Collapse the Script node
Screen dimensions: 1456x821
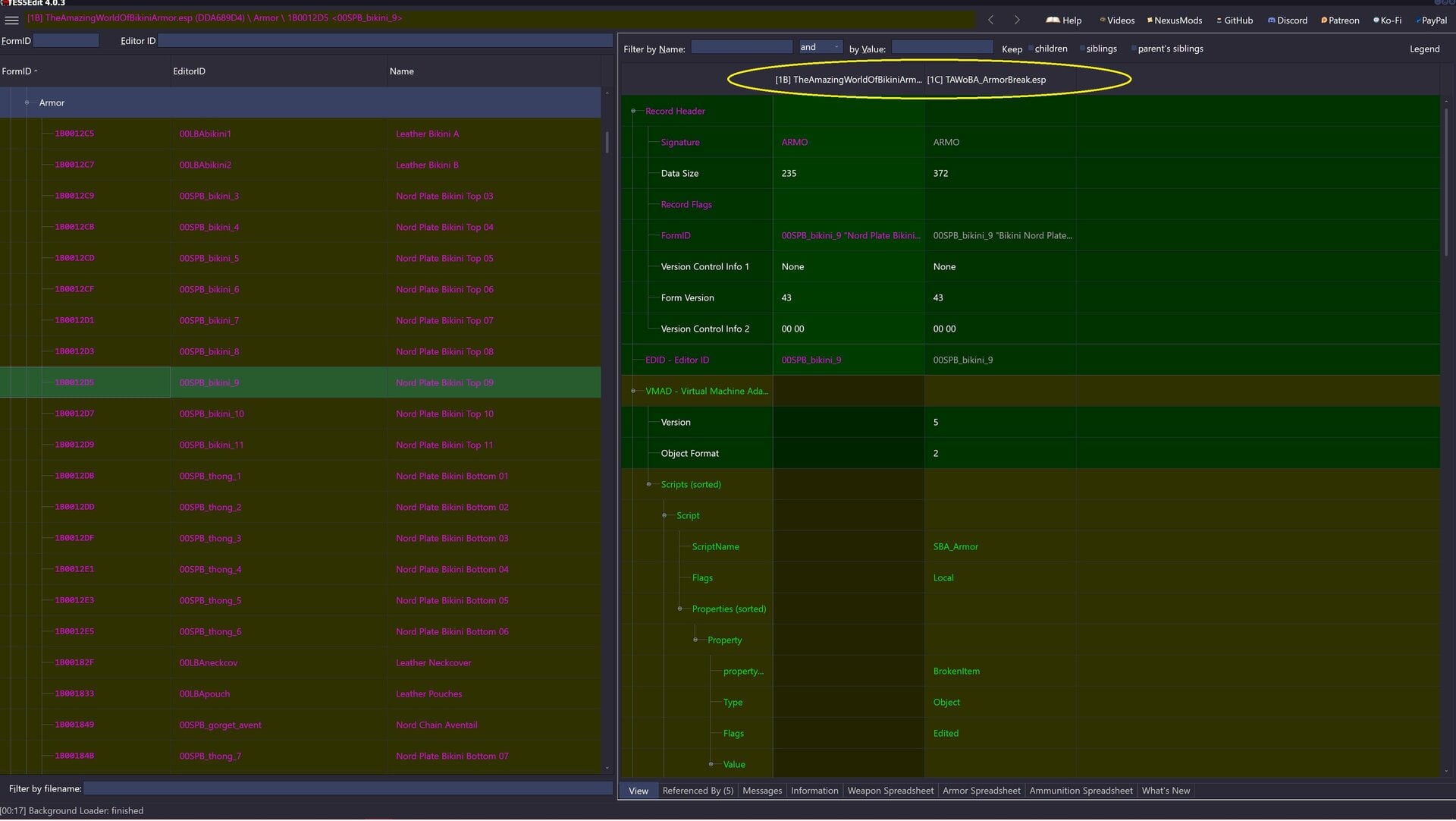664,516
